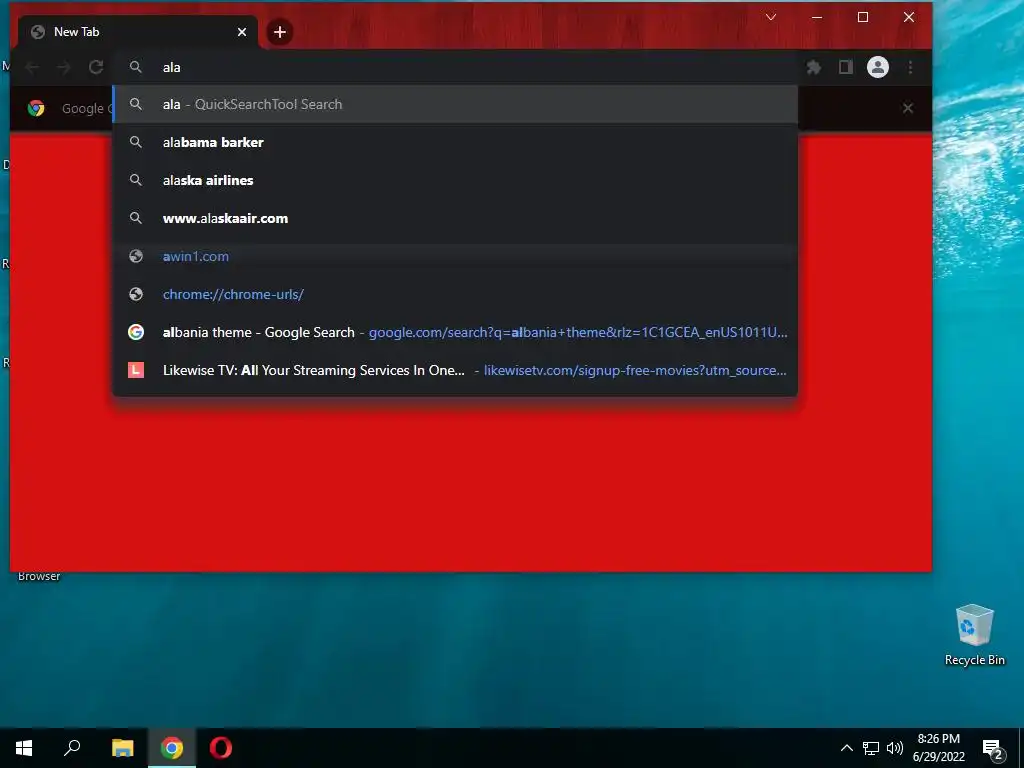Open the network tray icon

871,748
